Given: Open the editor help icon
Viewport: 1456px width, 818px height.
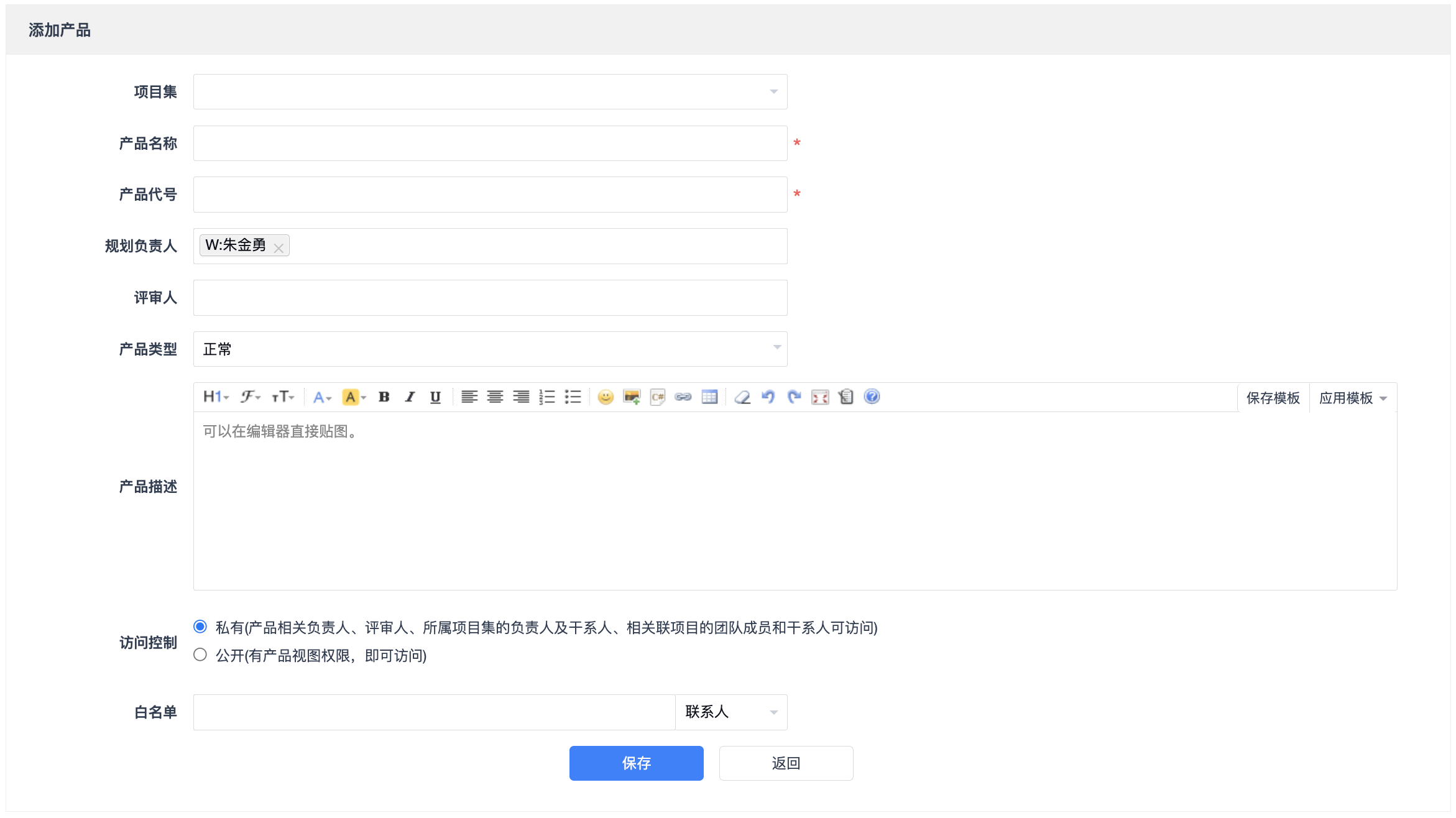Looking at the screenshot, I should [x=872, y=397].
